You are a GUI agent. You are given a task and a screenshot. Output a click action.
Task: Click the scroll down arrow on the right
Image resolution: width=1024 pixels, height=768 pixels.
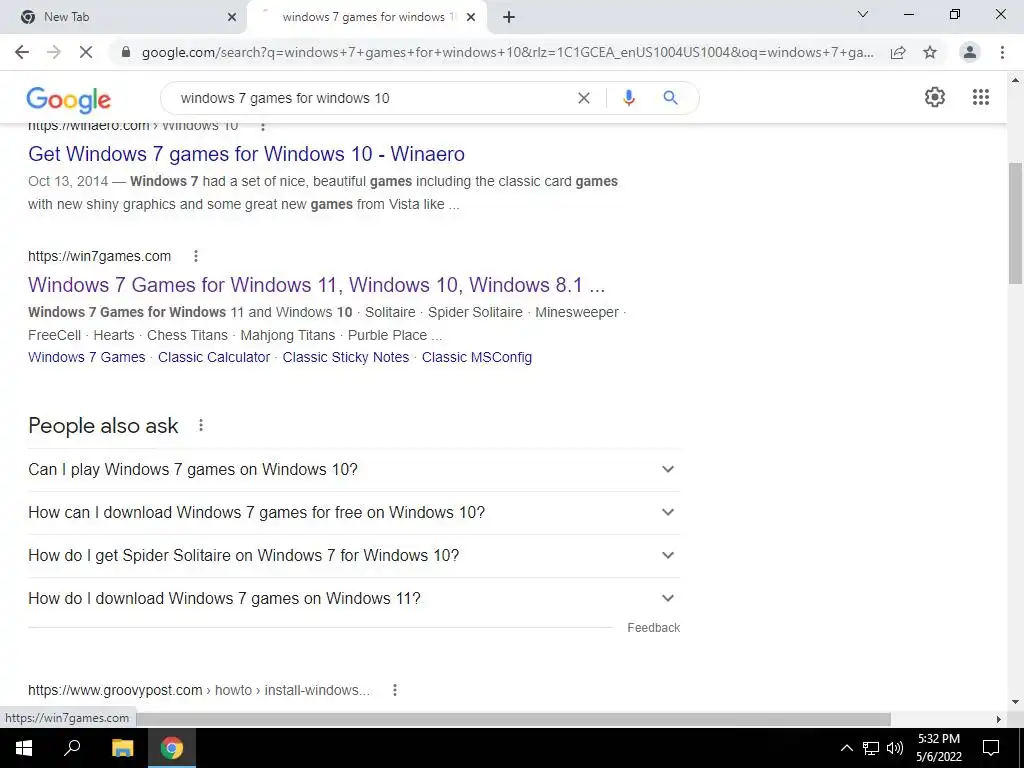click(x=1015, y=703)
